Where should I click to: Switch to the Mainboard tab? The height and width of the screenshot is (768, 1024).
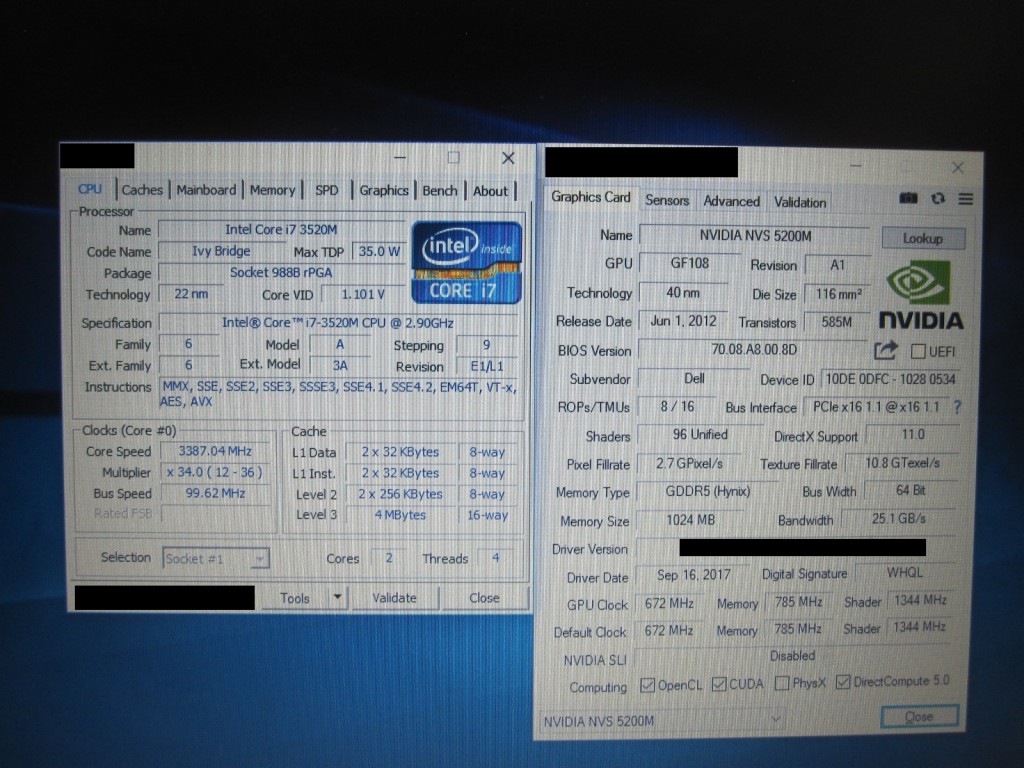coord(206,190)
